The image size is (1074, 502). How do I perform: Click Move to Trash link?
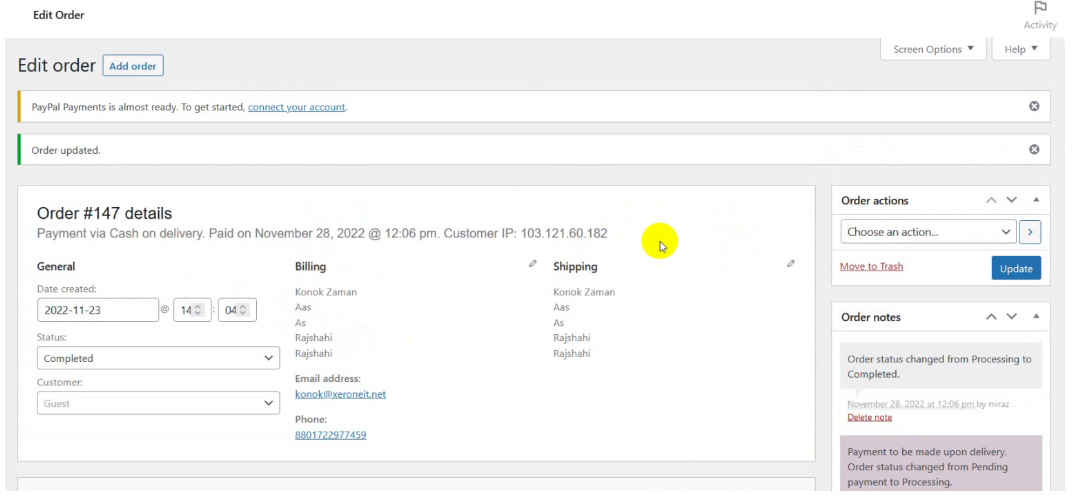(871, 266)
